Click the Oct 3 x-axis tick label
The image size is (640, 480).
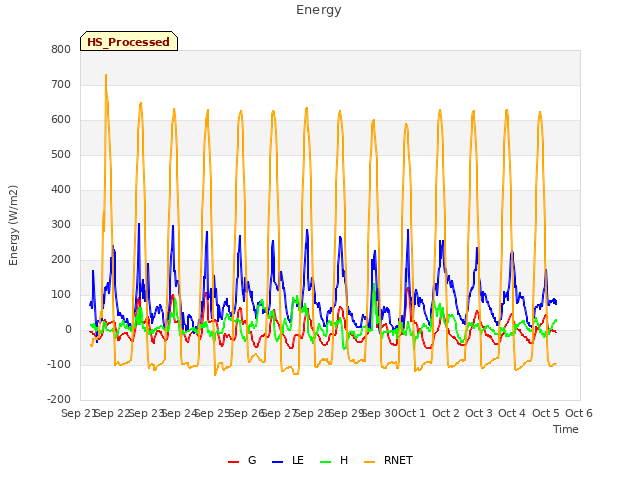click(479, 413)
